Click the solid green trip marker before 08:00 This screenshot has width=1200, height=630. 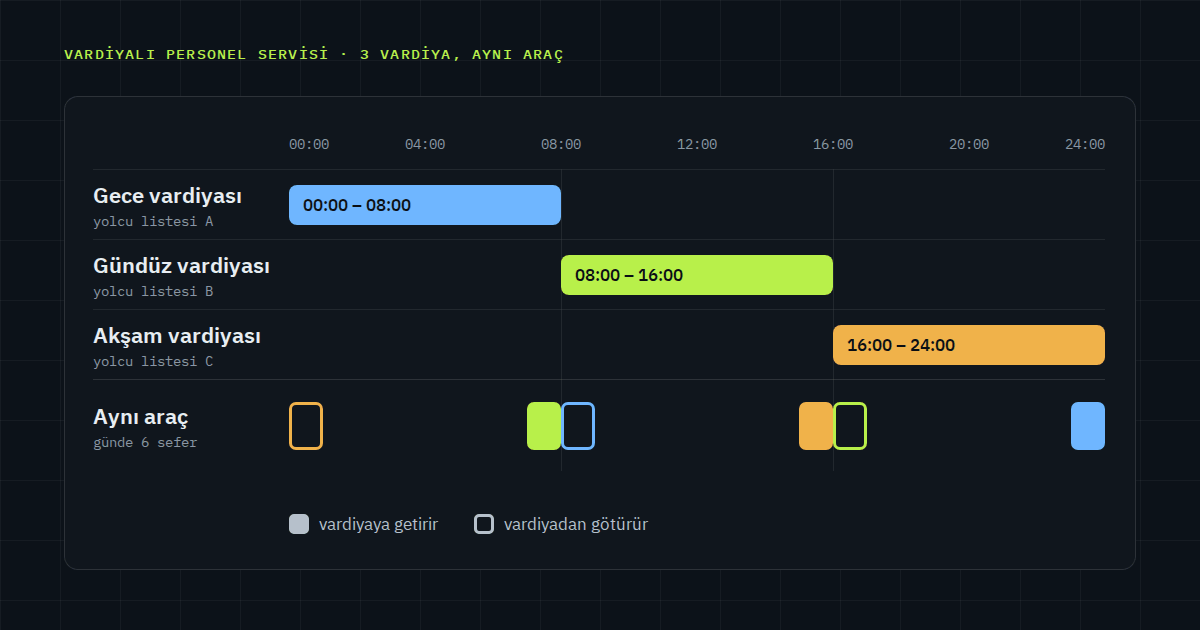pyautogui.click(x=544, y=426)
